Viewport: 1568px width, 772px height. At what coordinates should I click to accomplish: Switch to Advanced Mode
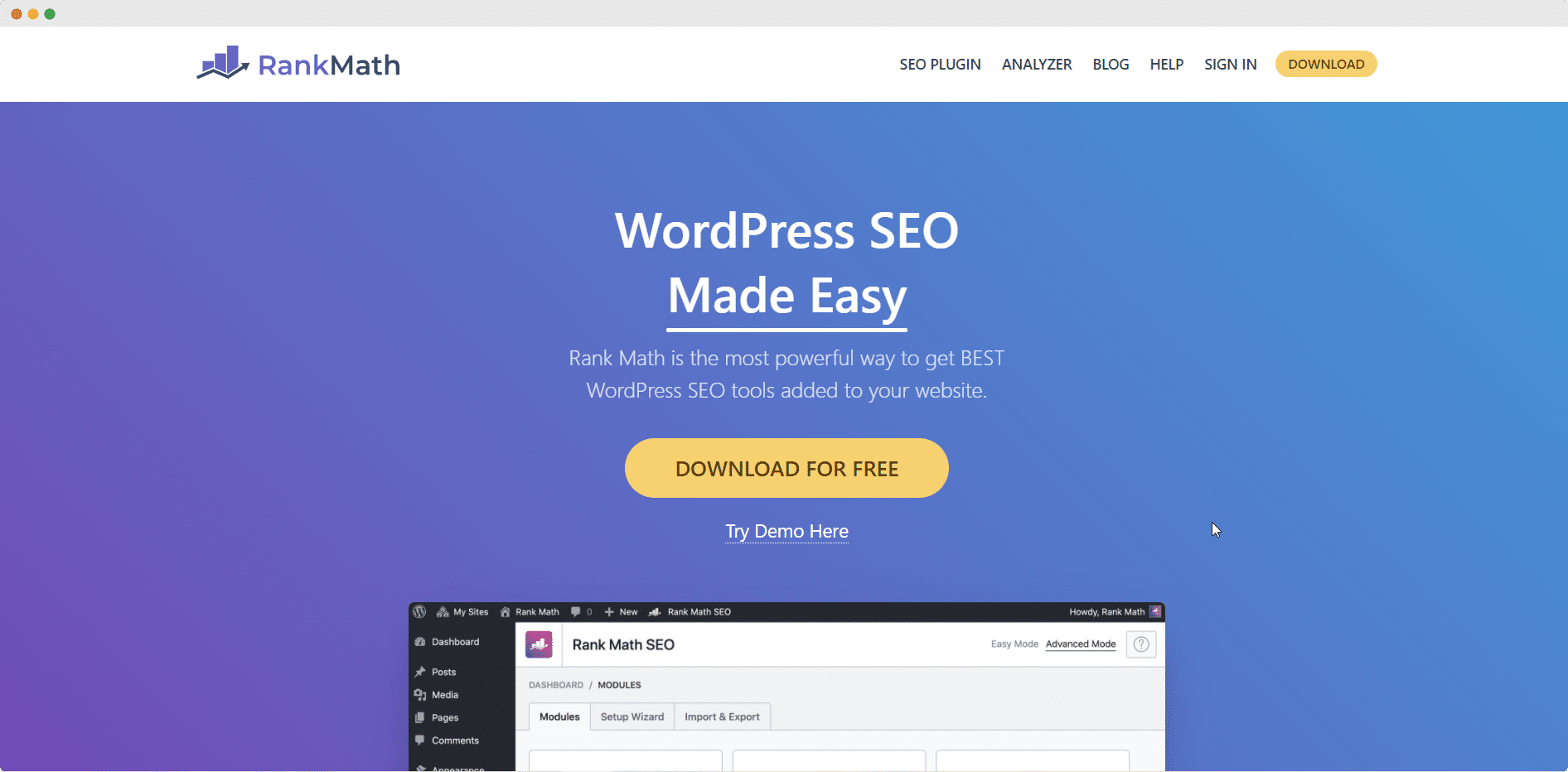(x=1081, y=644)
